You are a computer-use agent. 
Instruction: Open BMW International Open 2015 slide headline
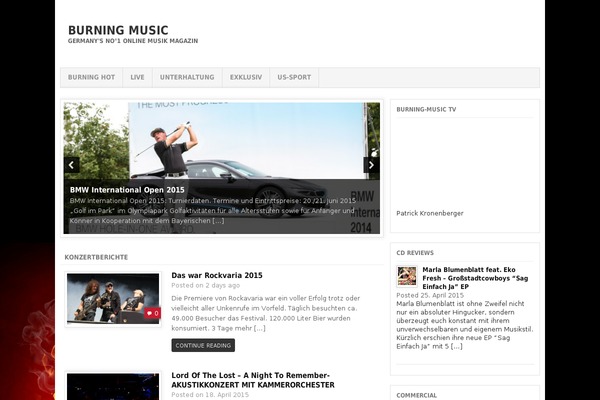[x=127, y=190]
